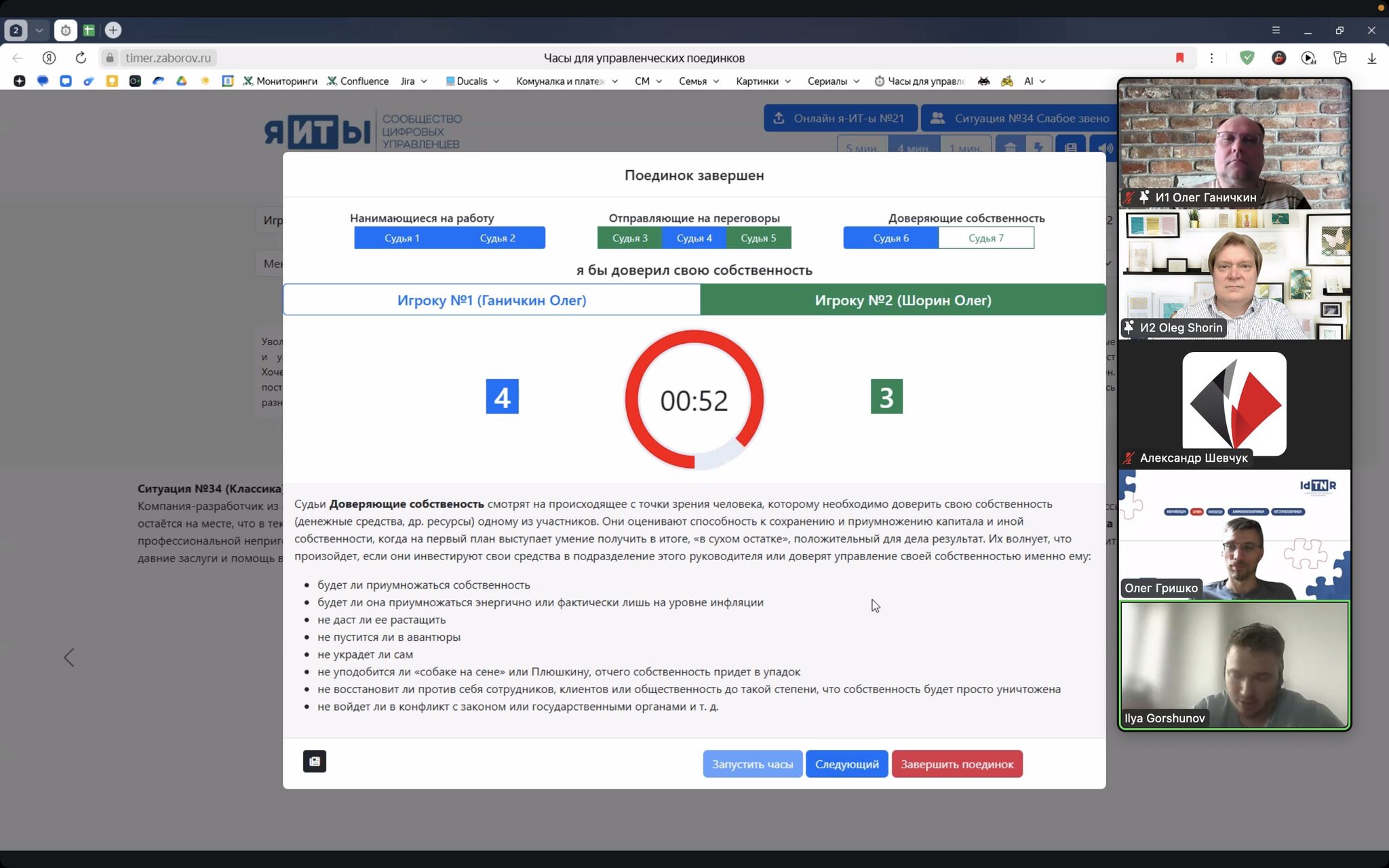Open a new browser tab
This screenshot has height=868, width=1389.
tap(113, 30)
